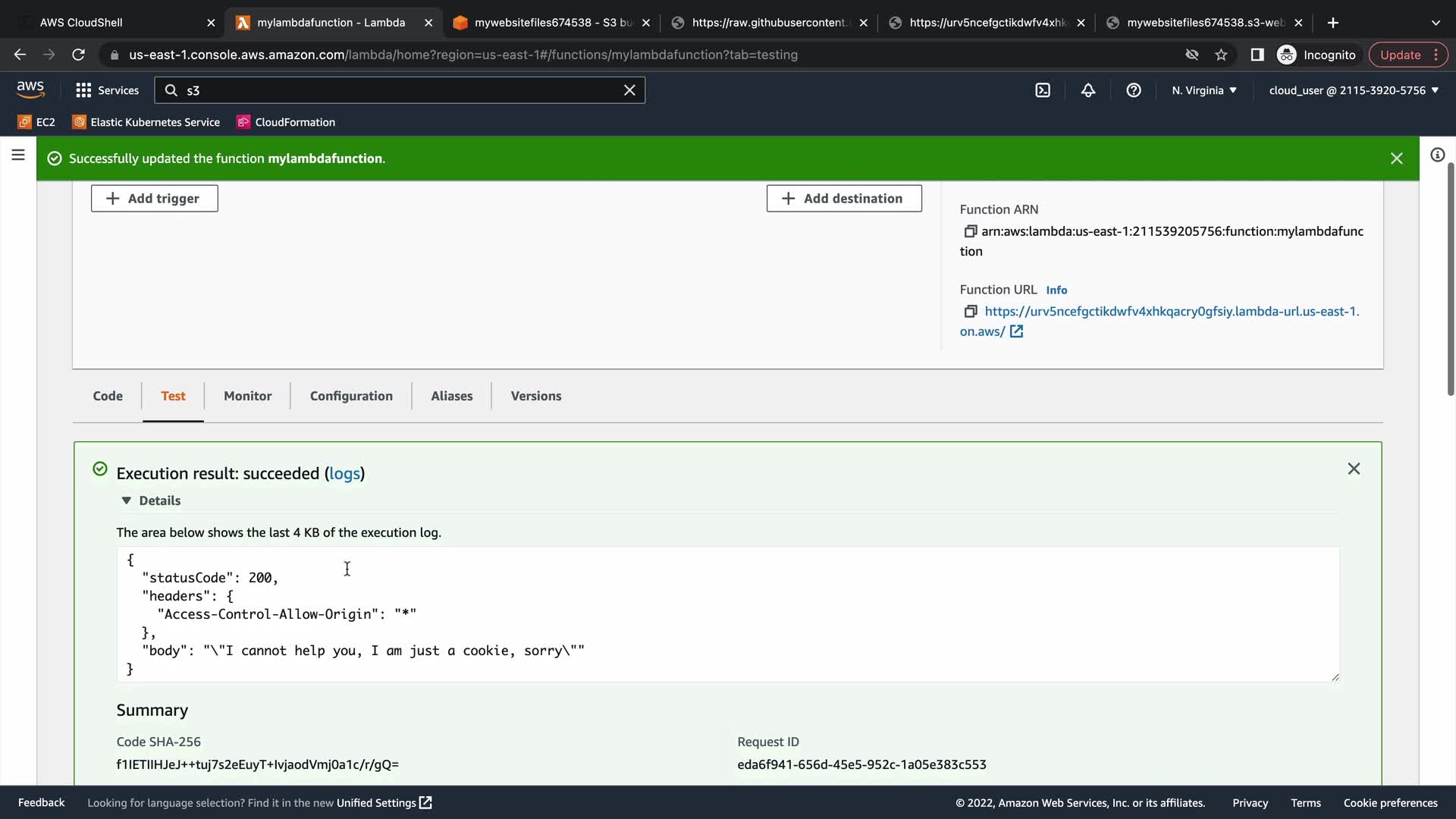Clear the s3 search text
The image size is (1456, 819).
[629, 90]
